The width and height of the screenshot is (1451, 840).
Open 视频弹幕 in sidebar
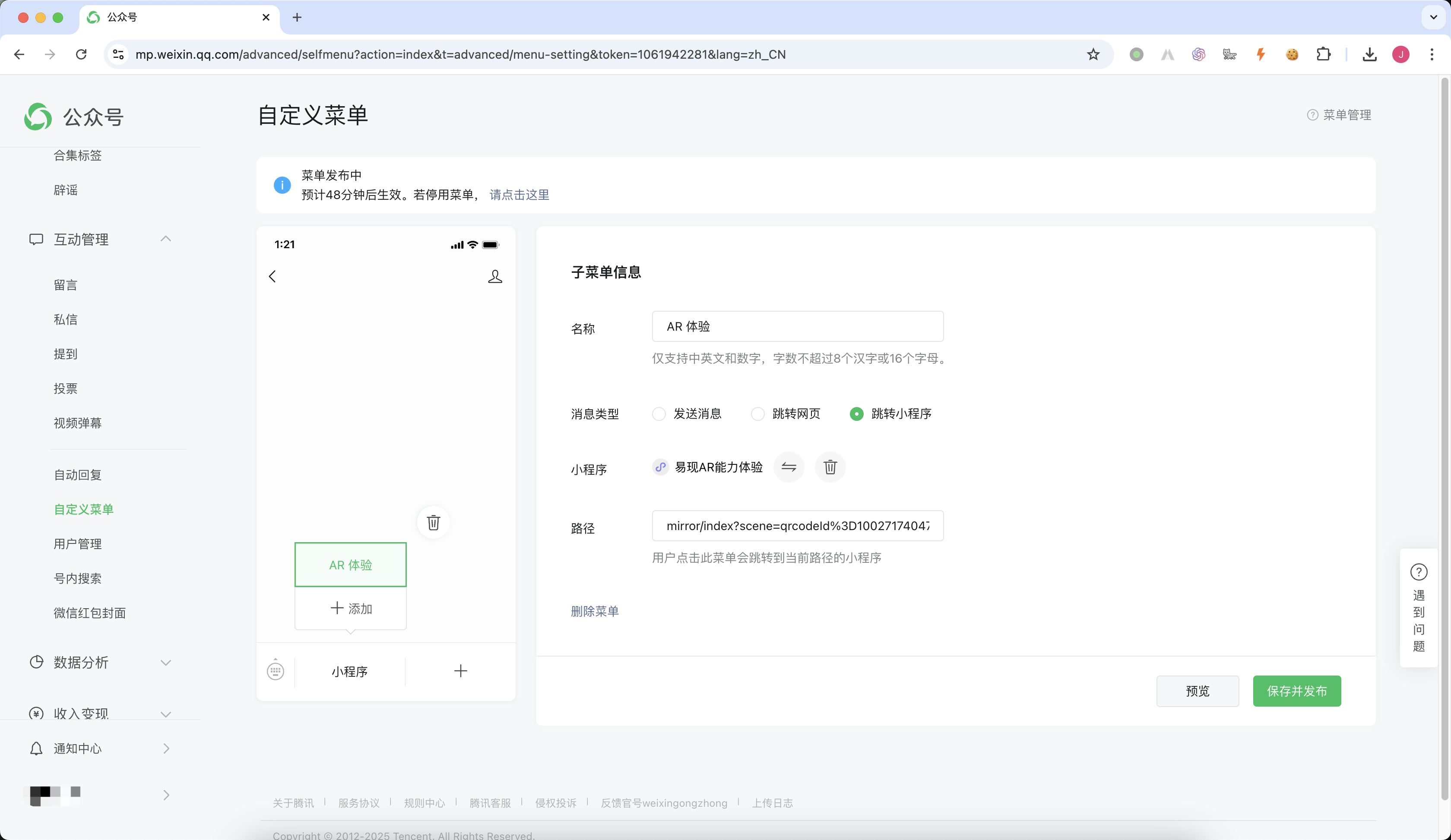coord(78,423)
